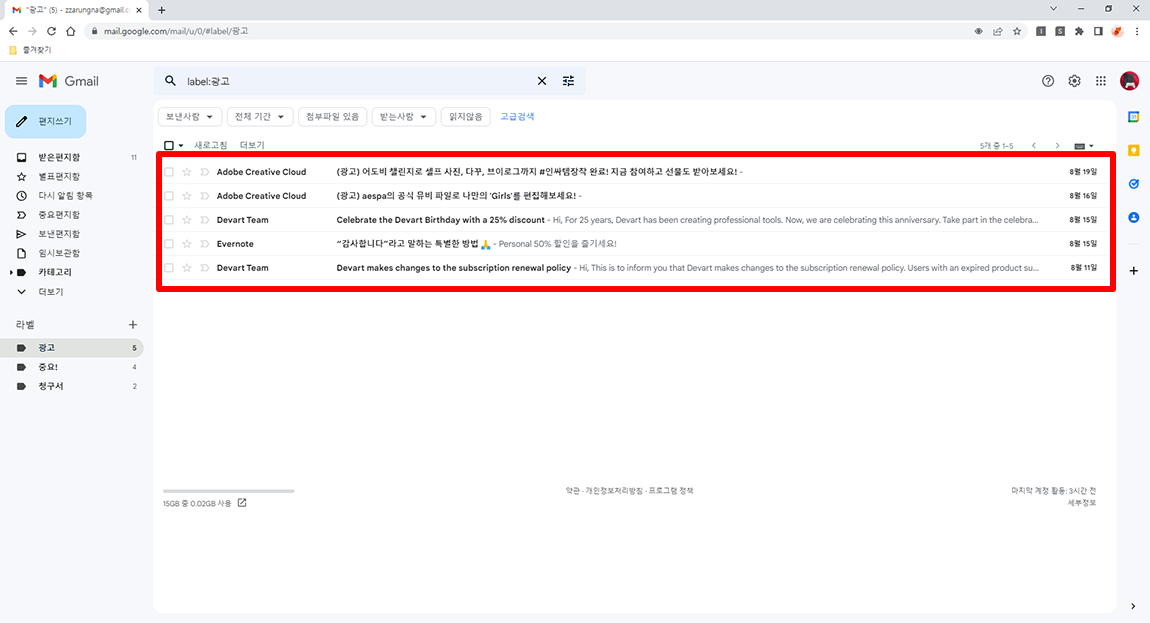This screenshot has width=1150, height=623.
Task: Go to the newer page arrow
Action: pos(1034,145)
